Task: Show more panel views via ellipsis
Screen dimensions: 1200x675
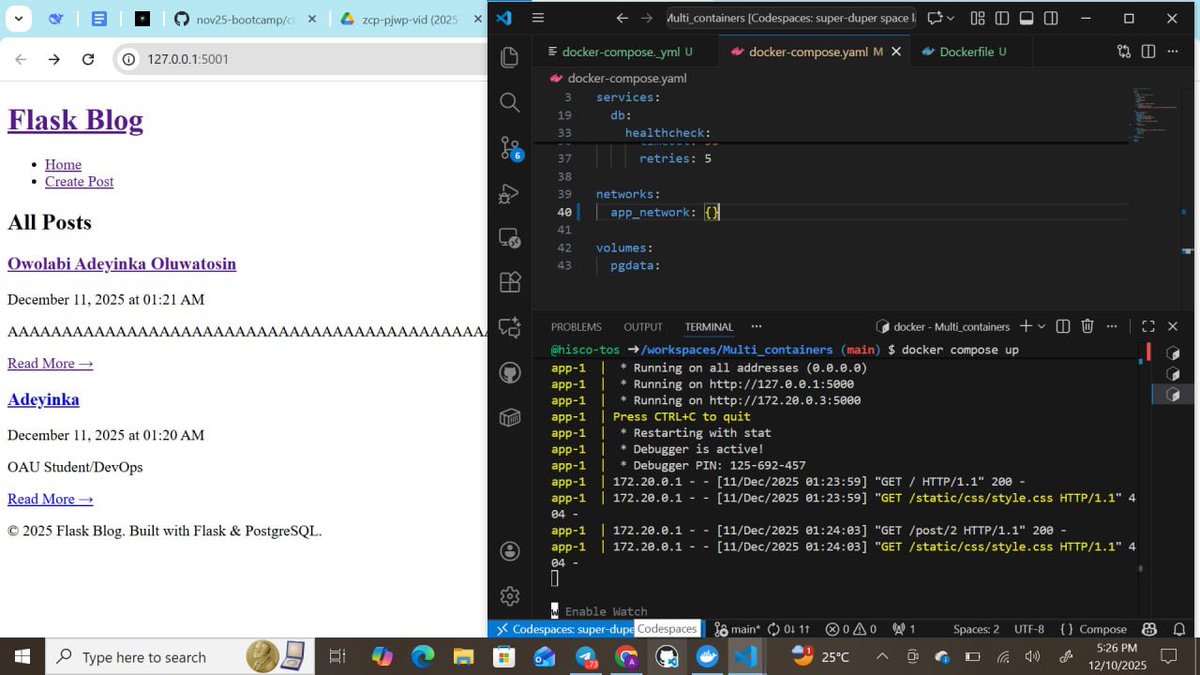Action: click(756, 327)
